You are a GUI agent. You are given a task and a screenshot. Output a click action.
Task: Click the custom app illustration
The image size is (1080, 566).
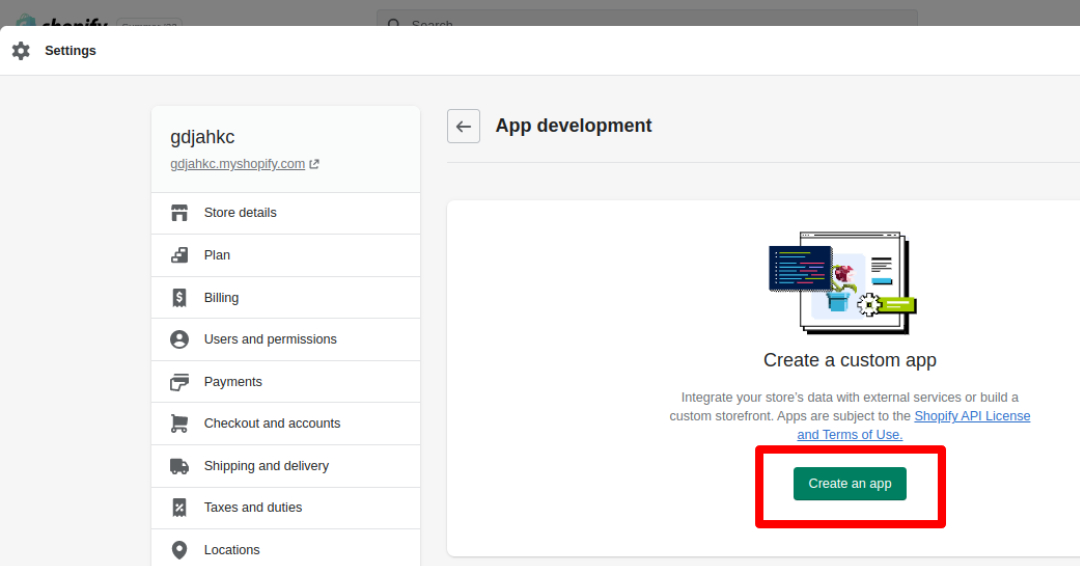tap(842, 283)
